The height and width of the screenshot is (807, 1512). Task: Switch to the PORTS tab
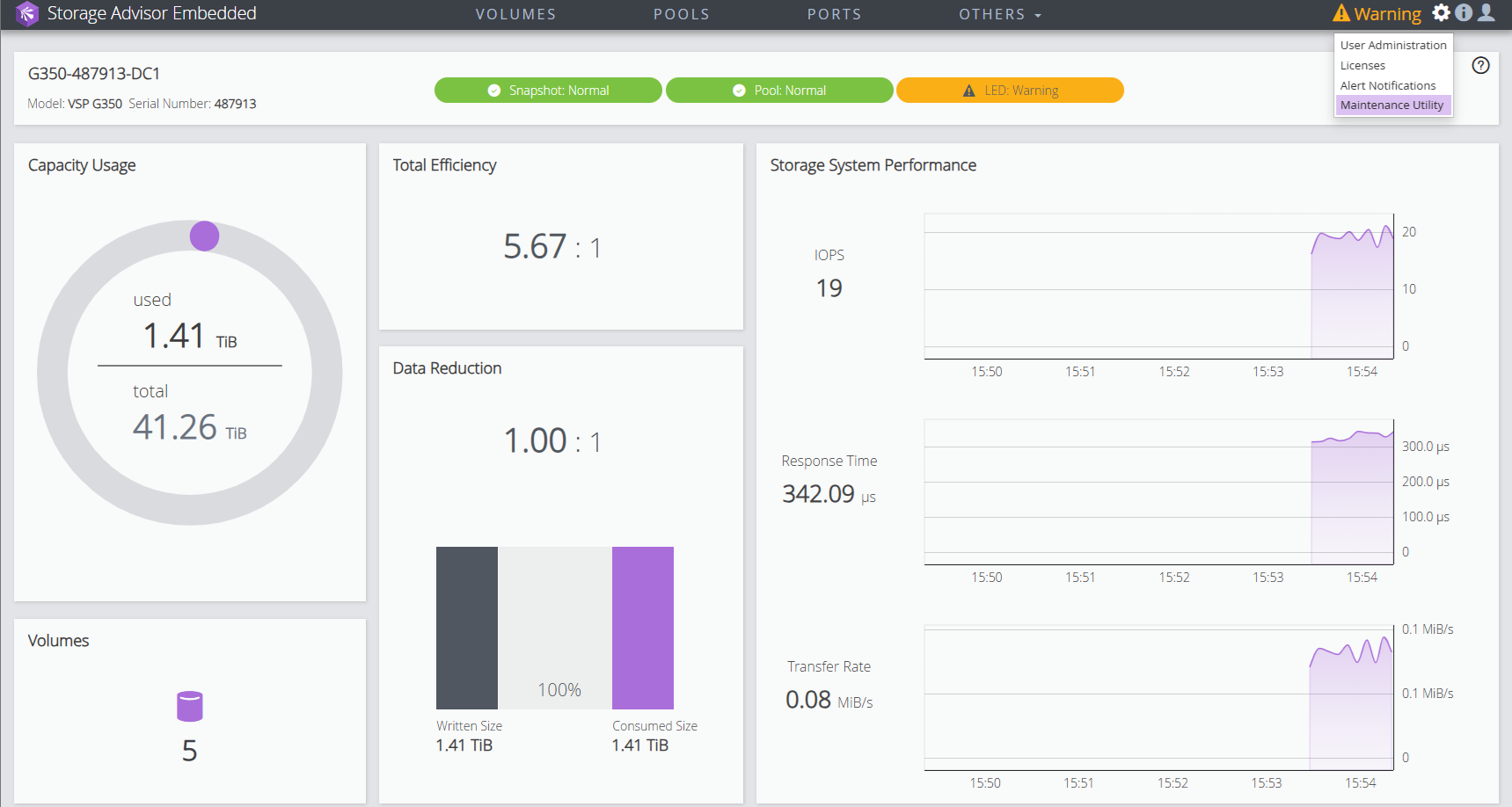[834, 14]
